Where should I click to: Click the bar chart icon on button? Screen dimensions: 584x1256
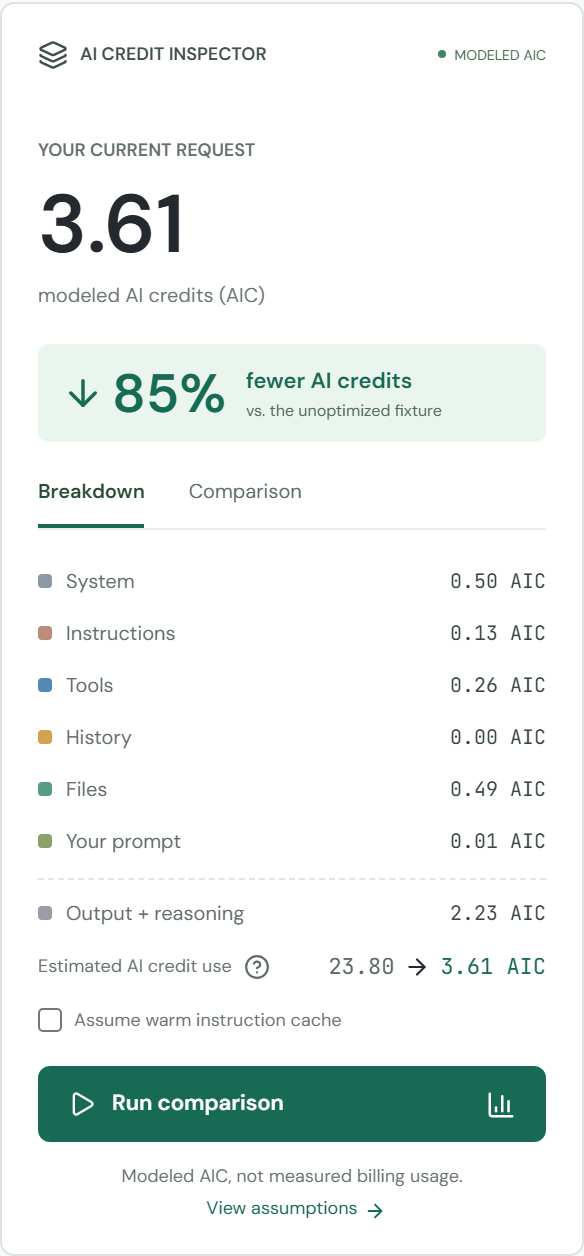[500, 1104]
